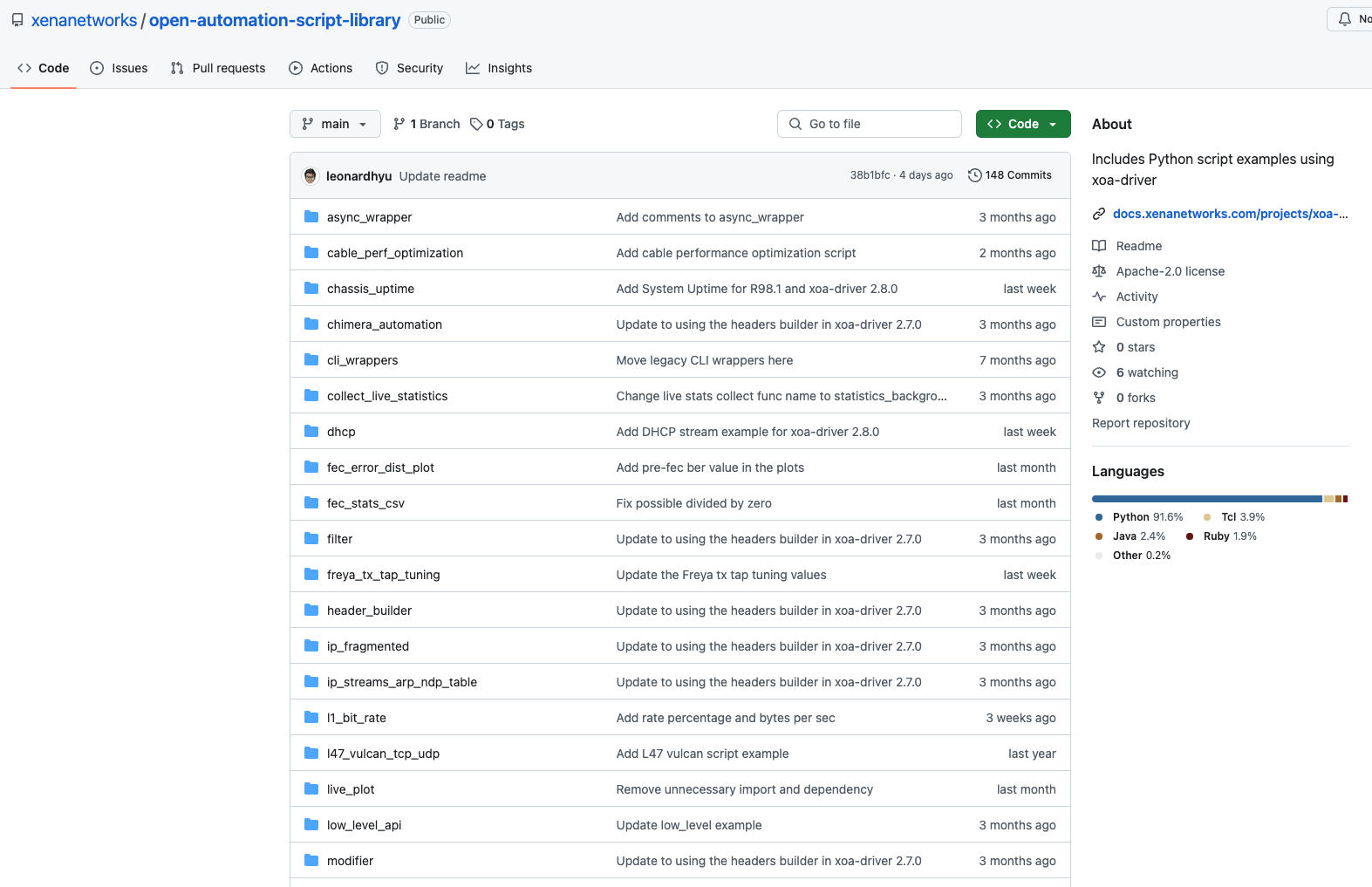Click the Ruby 1.9% language link
This screenshot has height=887, width=1372.
(x=1221, y=536)
